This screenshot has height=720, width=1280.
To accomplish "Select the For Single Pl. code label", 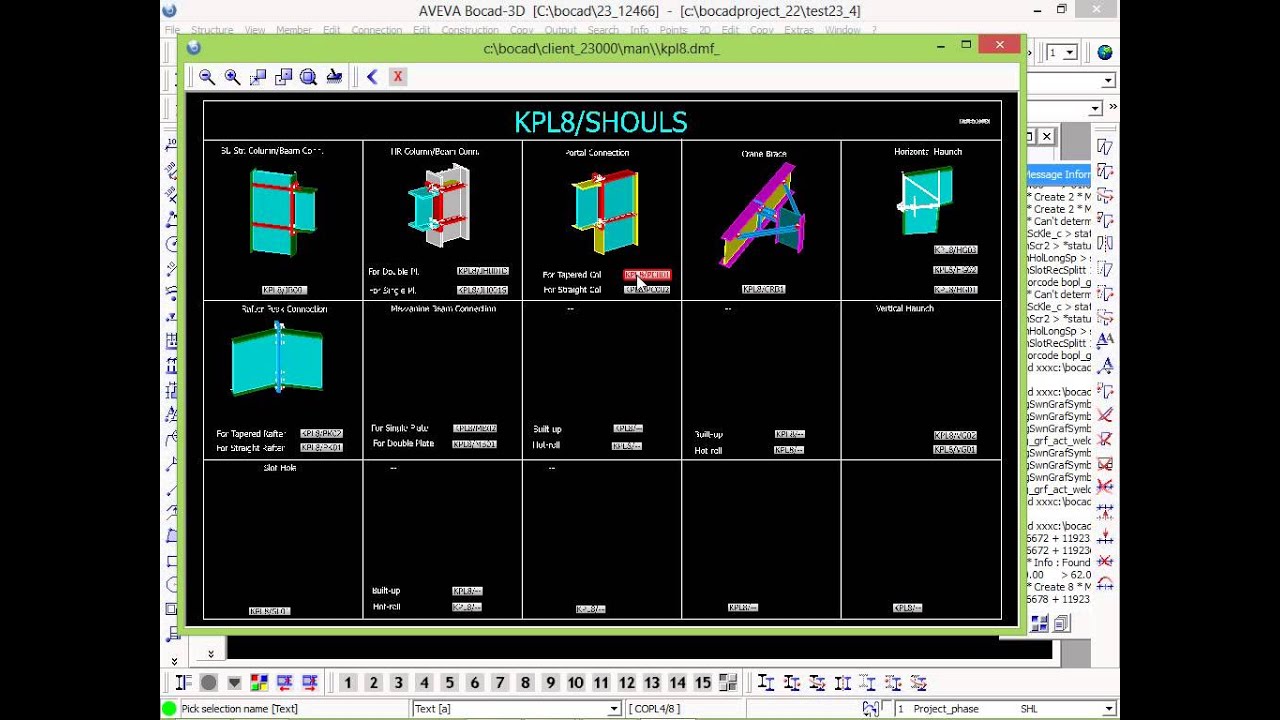I will pos(483,290).
